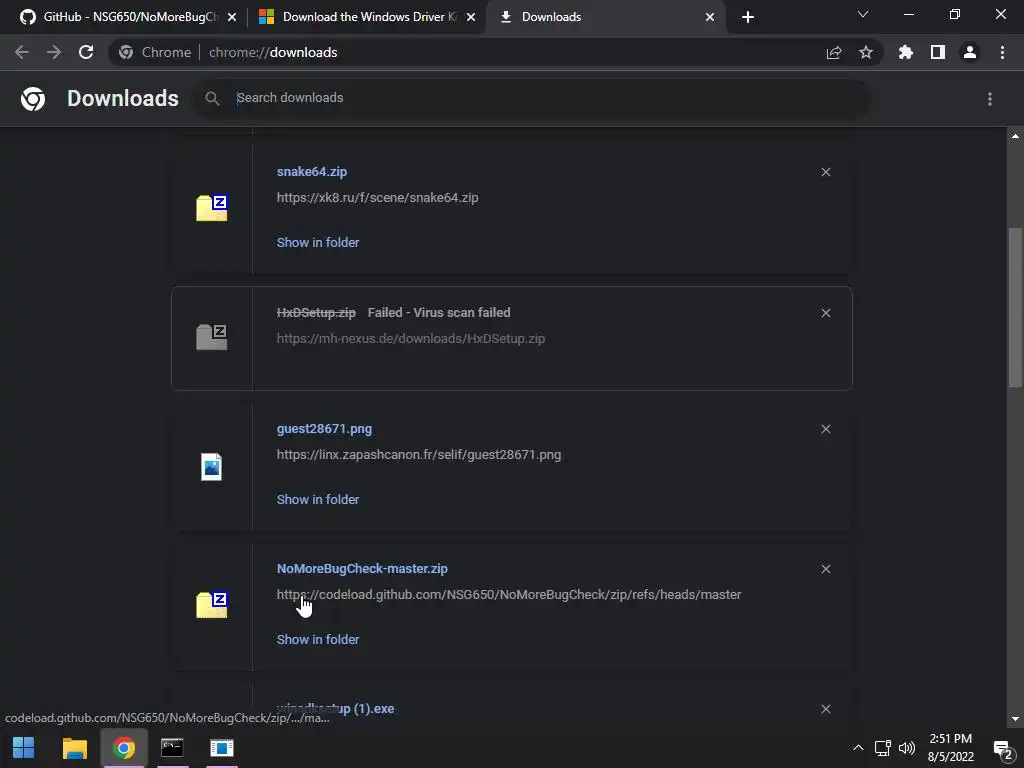
Task: Open the snake64.zip file link
Action: (x=312, y=172)
